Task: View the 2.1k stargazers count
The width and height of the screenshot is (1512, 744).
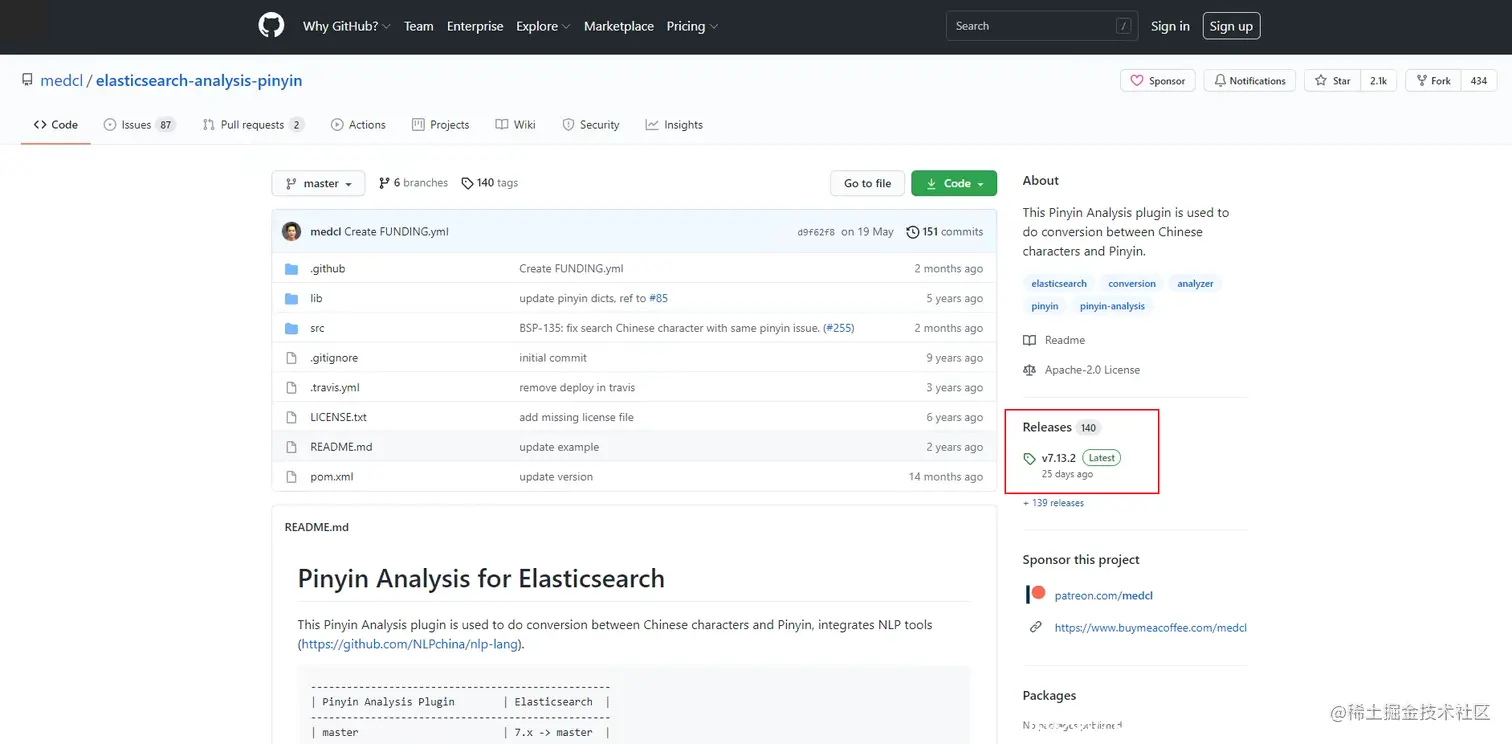Action: click(x=1378, y=81)
